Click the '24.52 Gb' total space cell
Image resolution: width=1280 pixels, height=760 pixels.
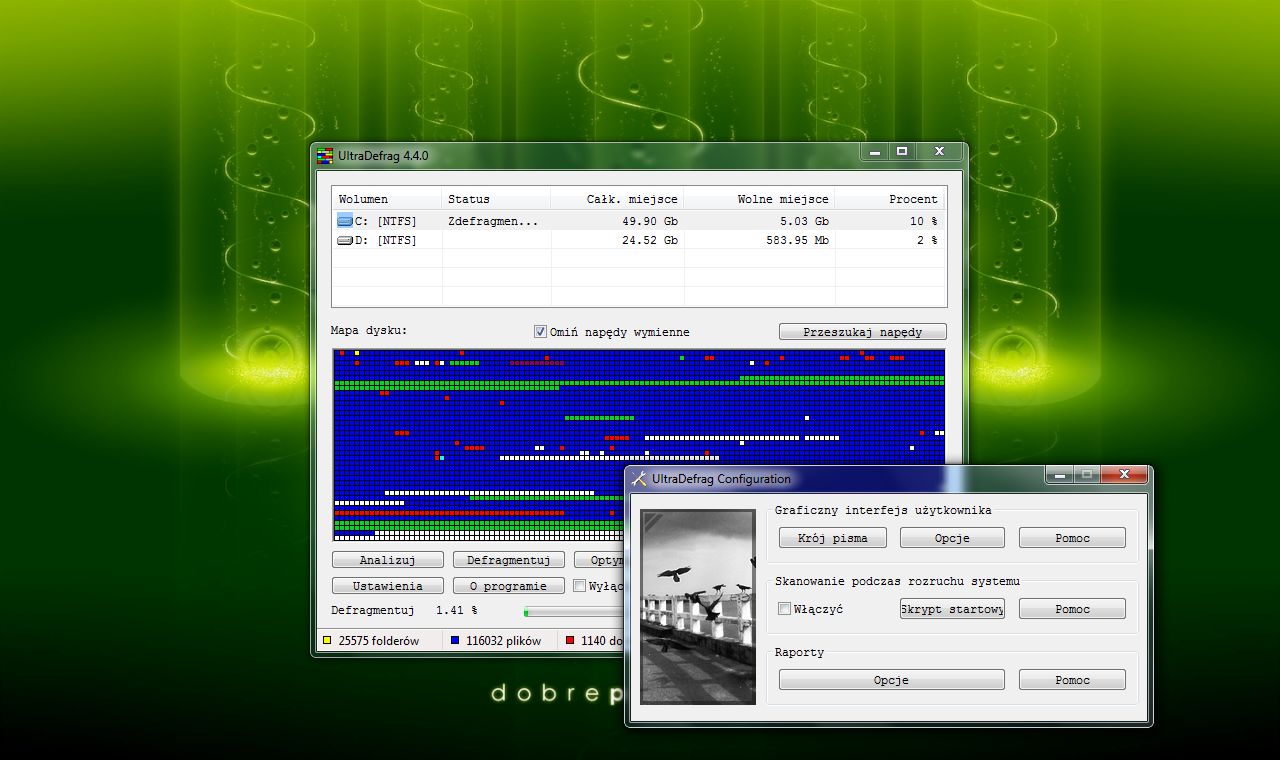(x=649, y=241)
